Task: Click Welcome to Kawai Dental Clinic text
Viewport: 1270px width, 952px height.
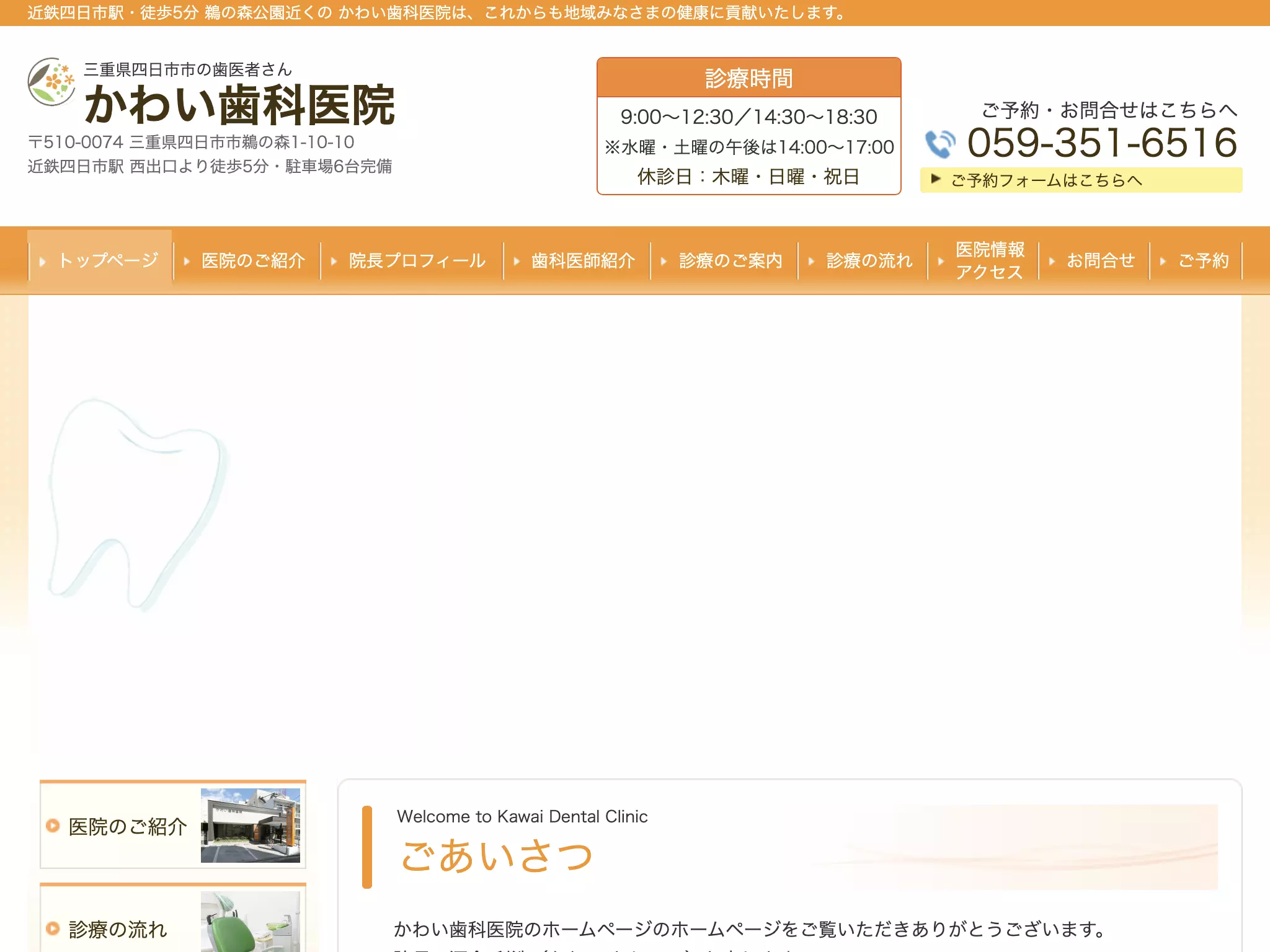Action: click(x=522, y=816)
